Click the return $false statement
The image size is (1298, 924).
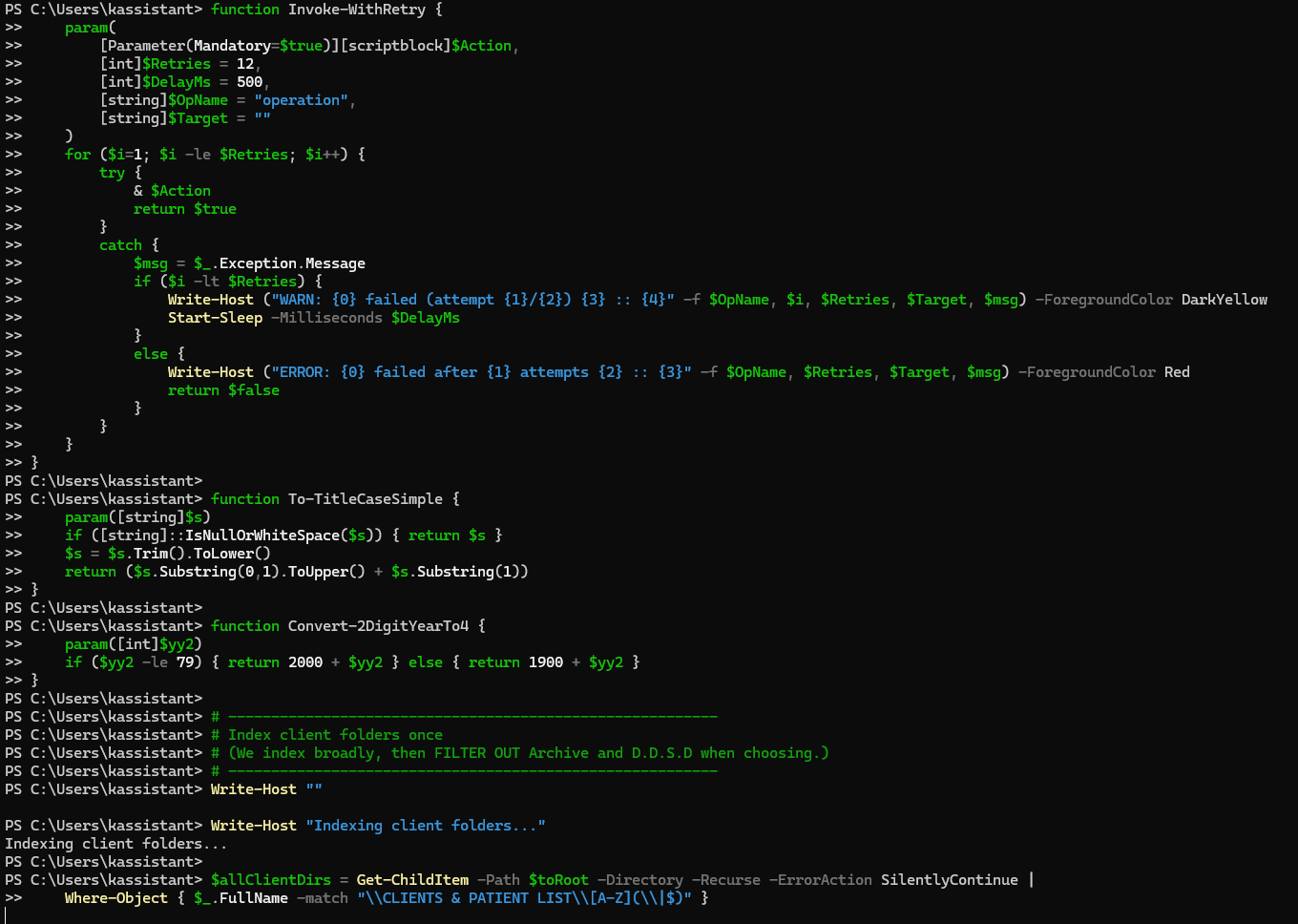223,390
